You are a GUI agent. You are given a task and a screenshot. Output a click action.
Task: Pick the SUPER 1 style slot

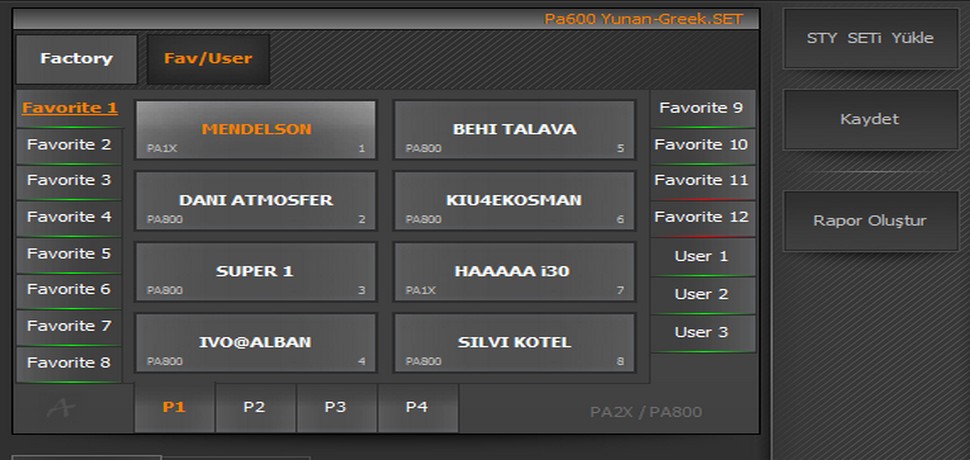pos(255,272)
